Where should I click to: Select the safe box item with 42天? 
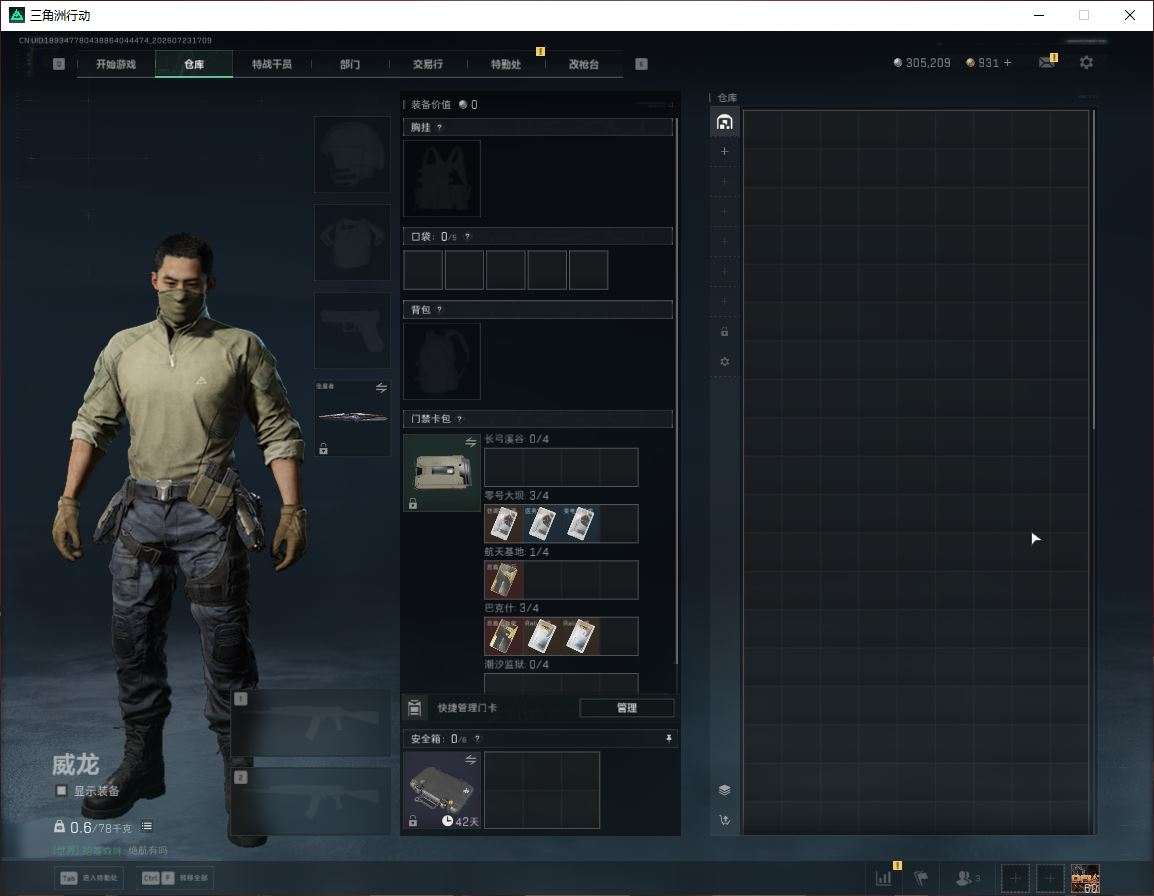[x=442, y=790]
